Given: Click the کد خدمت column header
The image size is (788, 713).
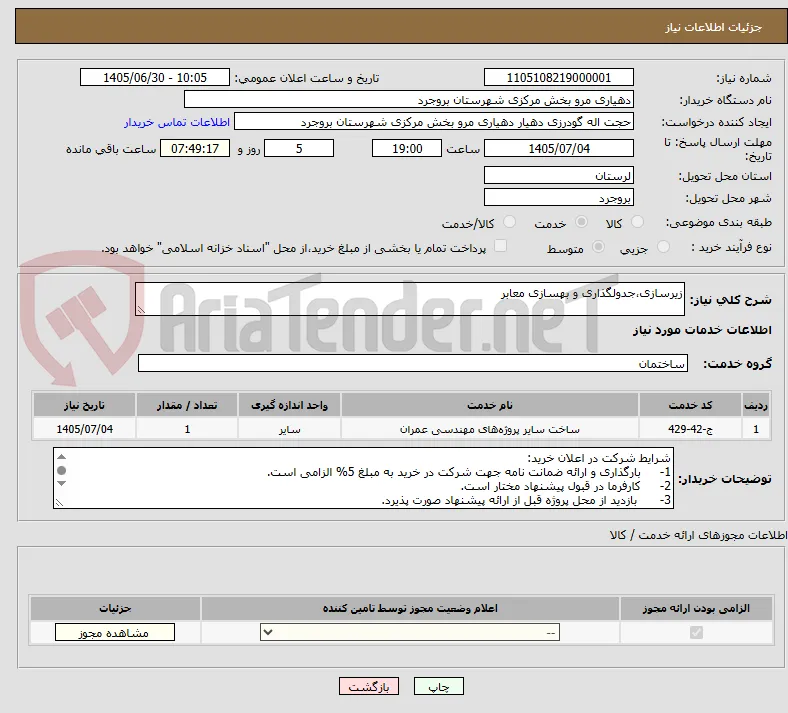Looking at the screenshot, I should [691, 405].
